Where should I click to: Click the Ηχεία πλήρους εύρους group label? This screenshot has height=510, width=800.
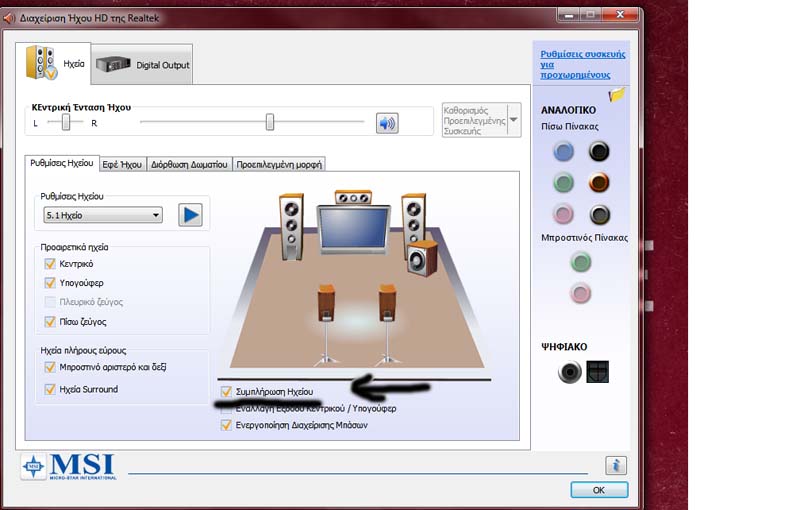pos(83,350)
